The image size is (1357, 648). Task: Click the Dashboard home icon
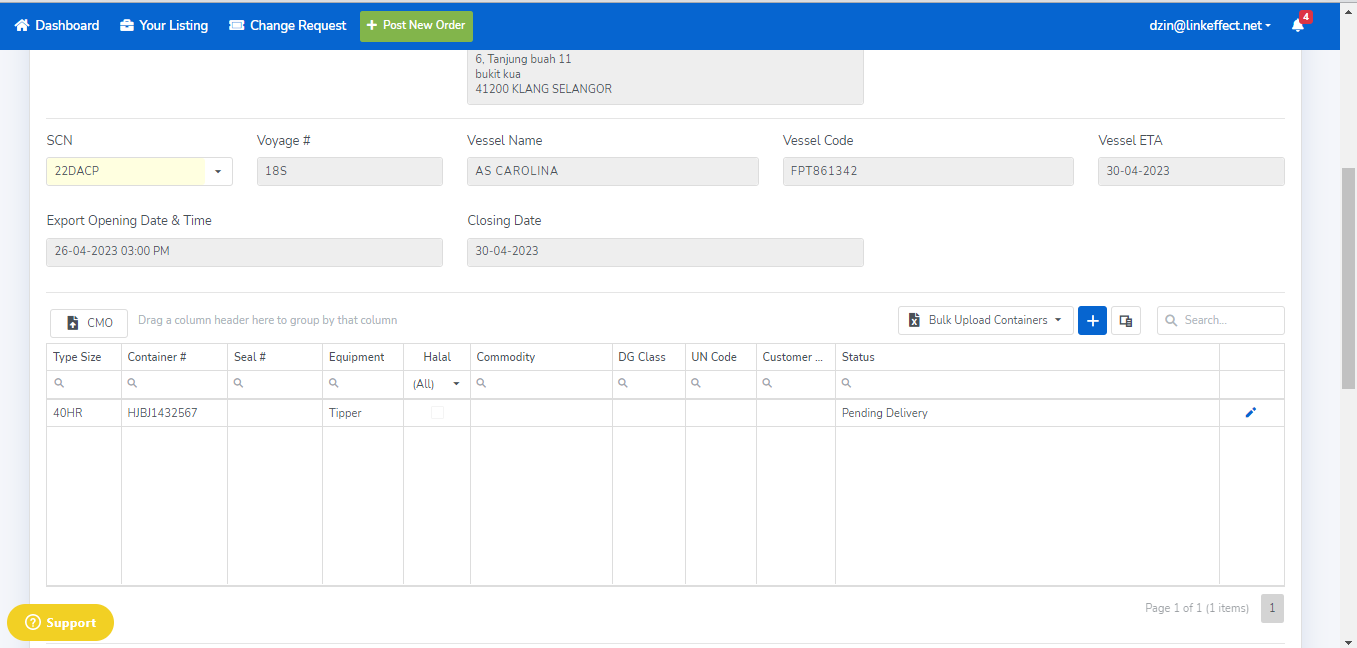[x=22, y=25]
